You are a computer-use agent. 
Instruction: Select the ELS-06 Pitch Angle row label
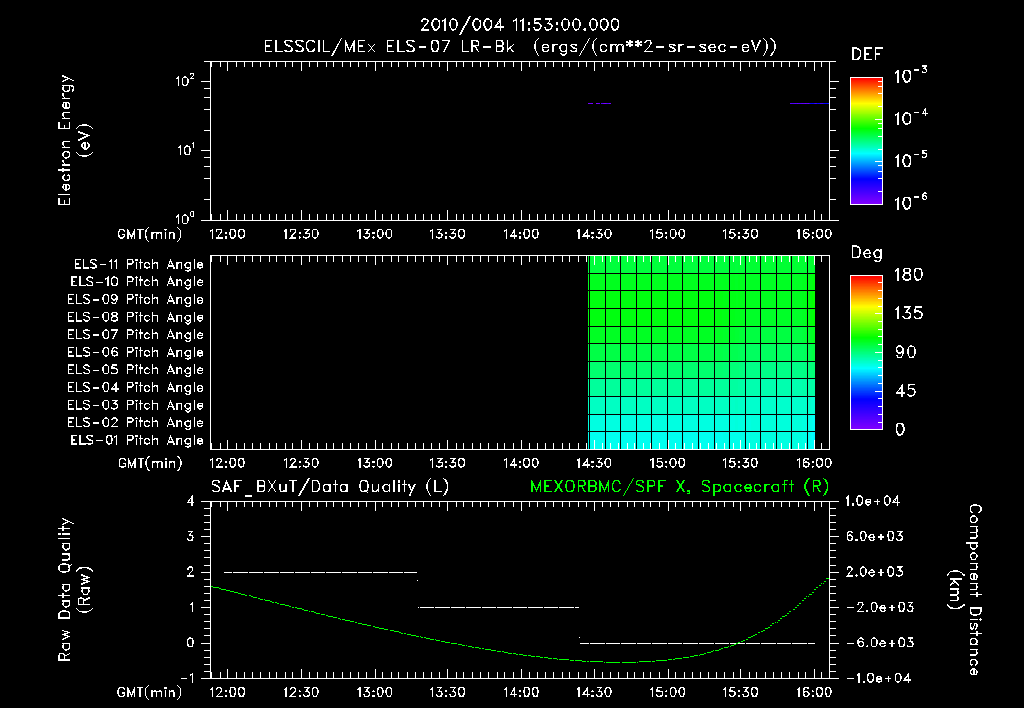click(x=136, y=352)
